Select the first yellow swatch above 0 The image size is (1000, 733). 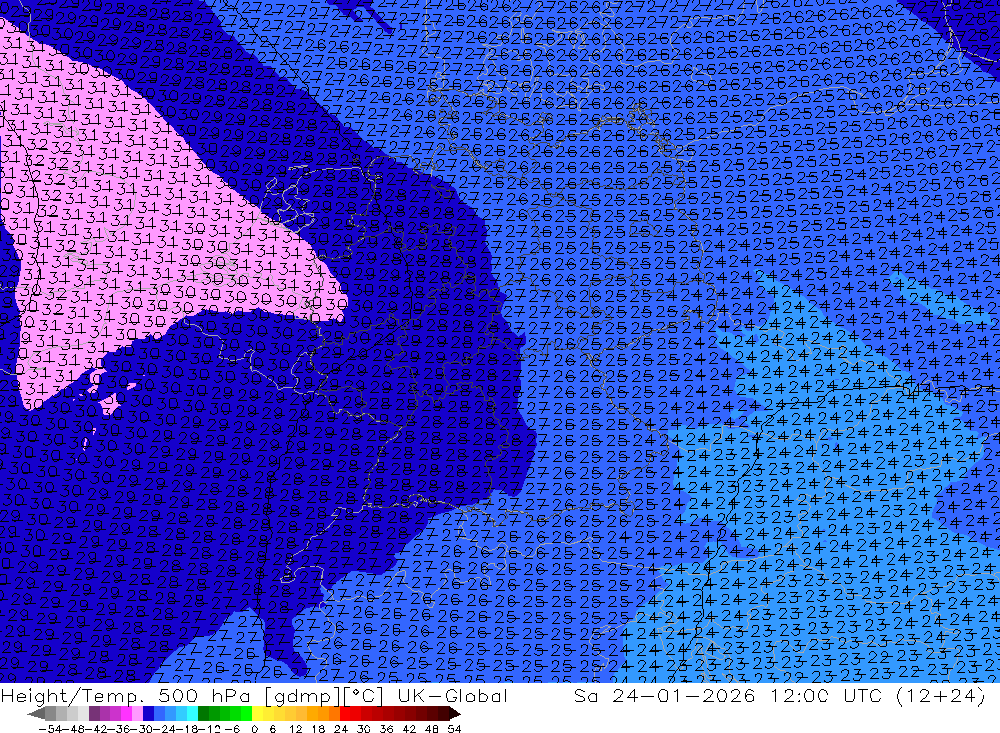click(257, 714)
